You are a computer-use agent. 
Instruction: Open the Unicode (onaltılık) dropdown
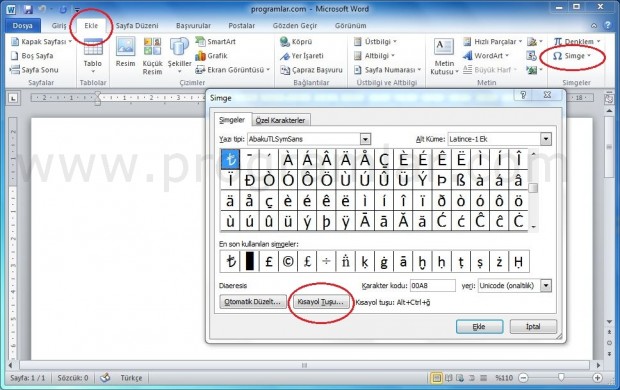(x=546, y=286)
